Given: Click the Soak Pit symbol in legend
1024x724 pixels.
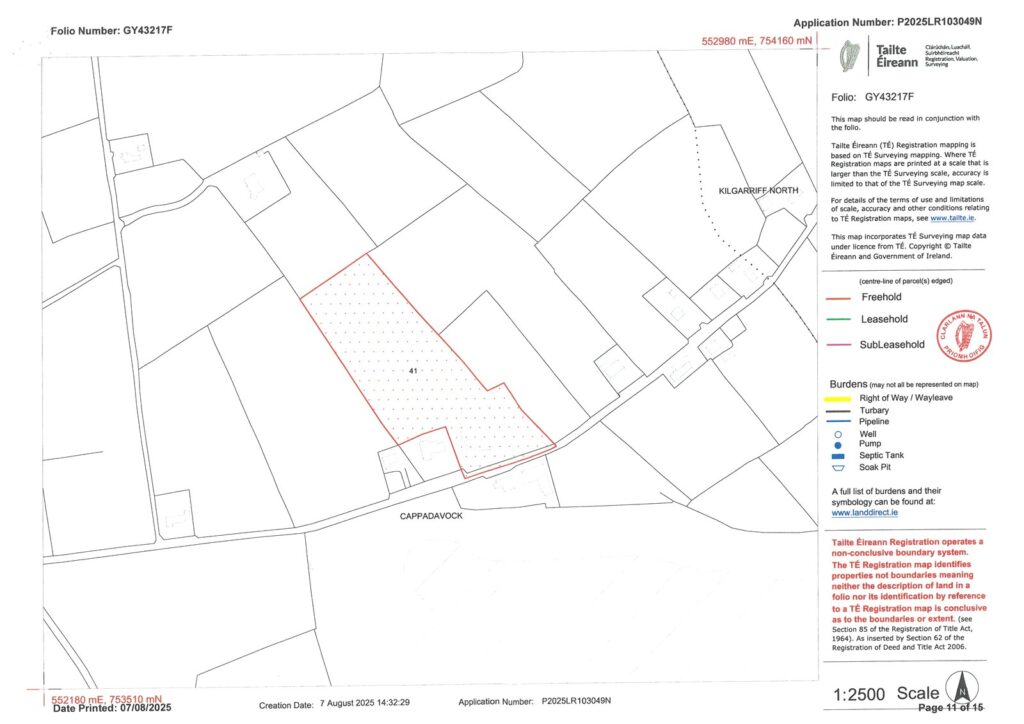Looking at the screenshot, I should (839, 468).
